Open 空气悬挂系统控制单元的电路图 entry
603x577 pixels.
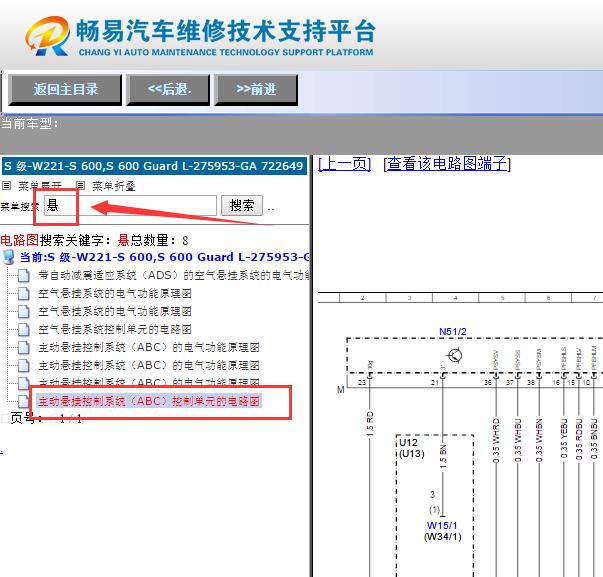115,329
